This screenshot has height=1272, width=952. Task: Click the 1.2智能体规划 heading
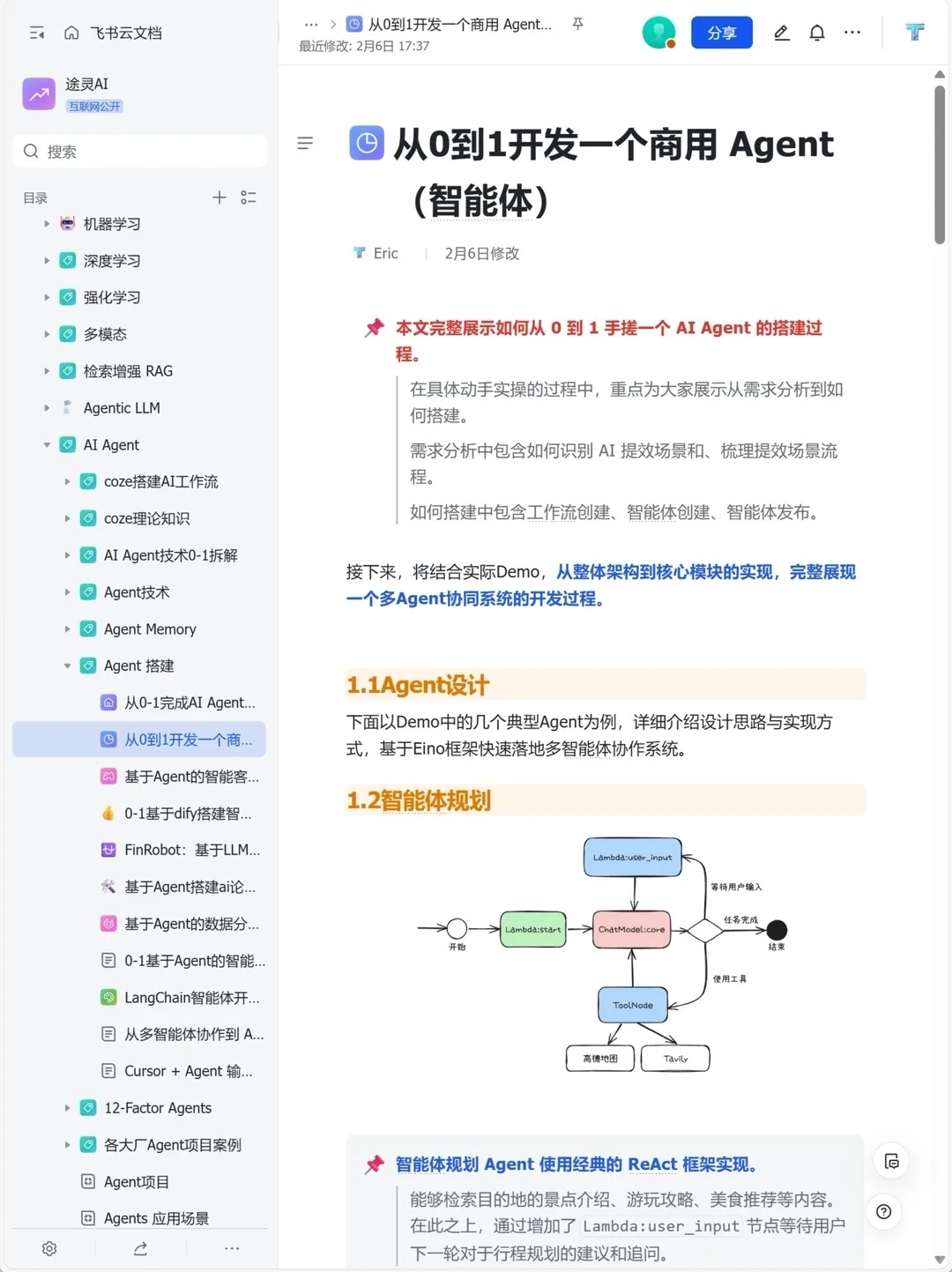click(419, 800)
